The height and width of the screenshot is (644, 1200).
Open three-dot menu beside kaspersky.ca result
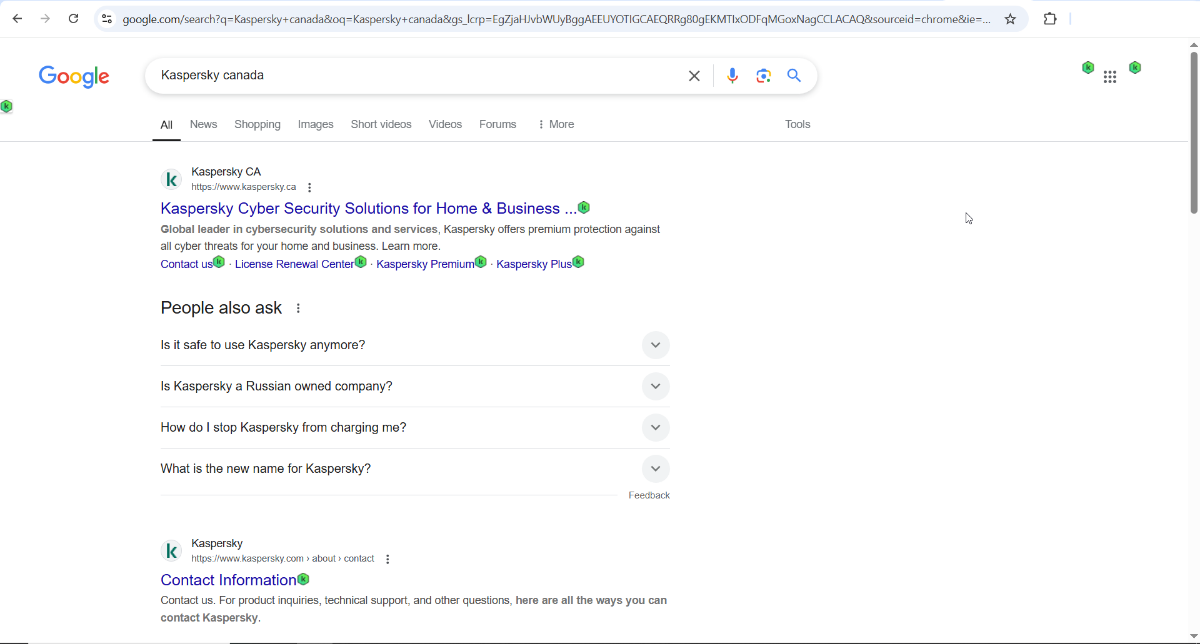(x=310, y=188)
